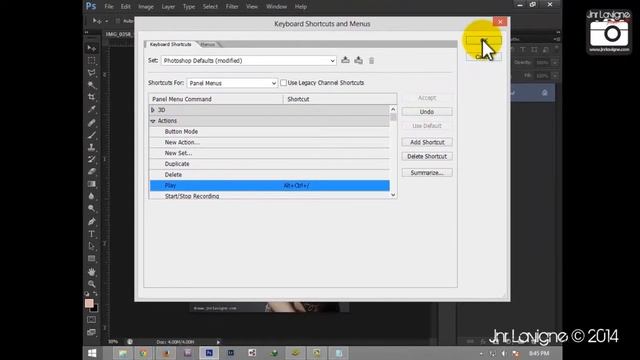
Task: Open Chrome from the taskbar
Action: [144, 353]
